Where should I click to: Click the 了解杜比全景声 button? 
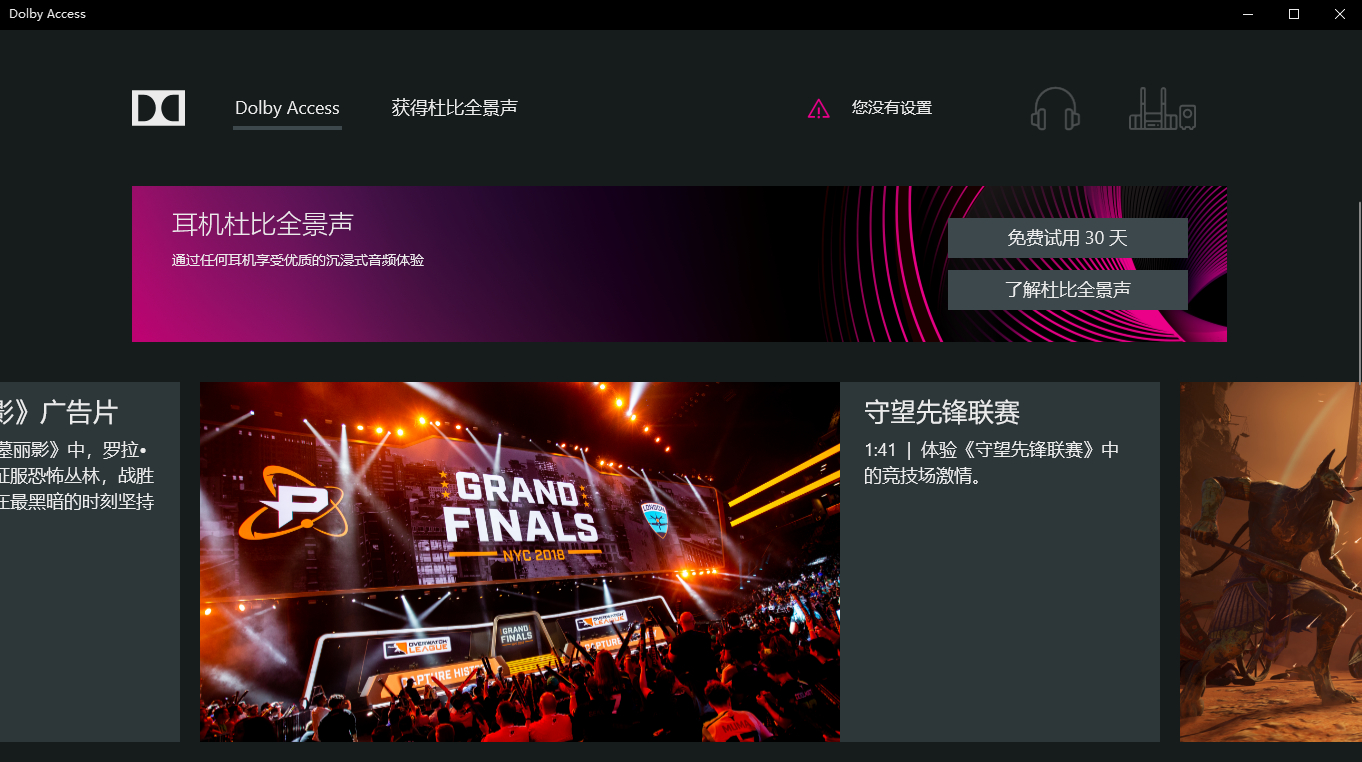(x=1068, y=290)
